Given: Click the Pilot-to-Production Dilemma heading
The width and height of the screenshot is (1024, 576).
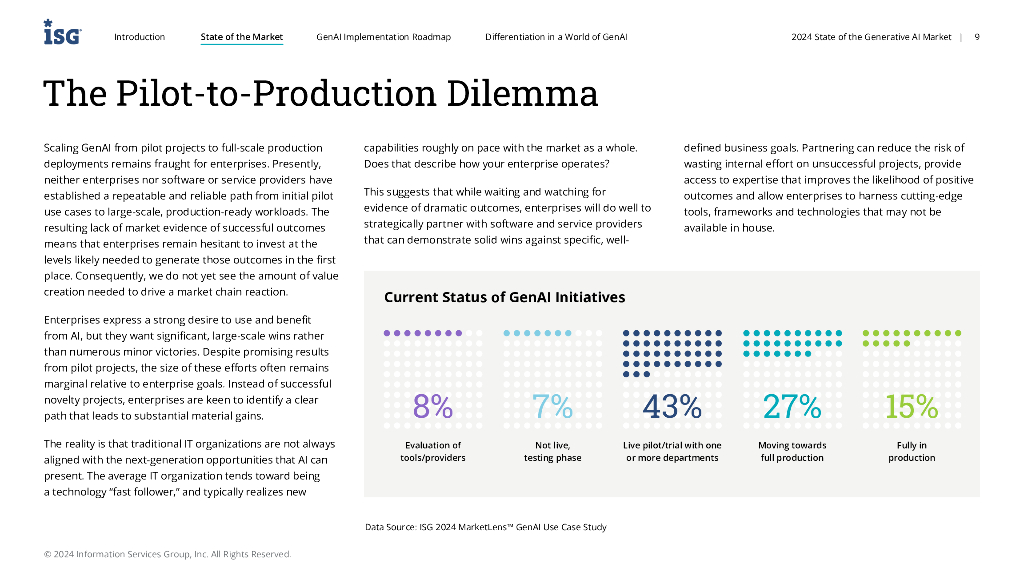Looking at the screenshot, I should 320,93.
